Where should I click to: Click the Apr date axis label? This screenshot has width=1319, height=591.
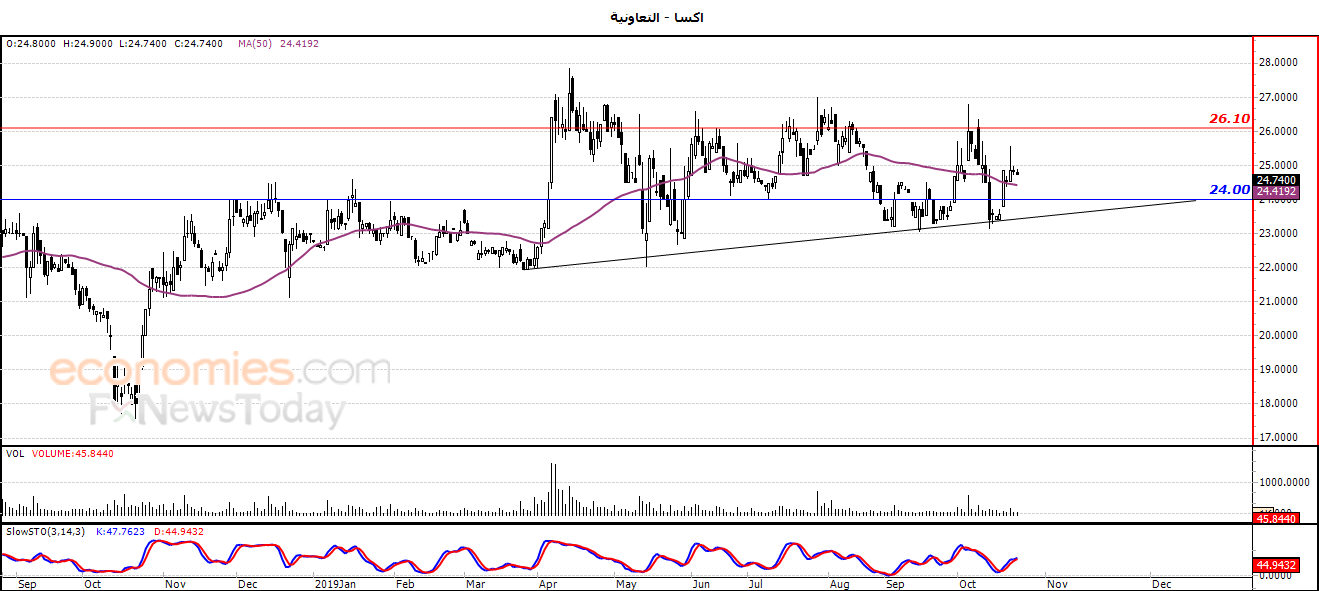pyautogui.click(x=550, y=583)
